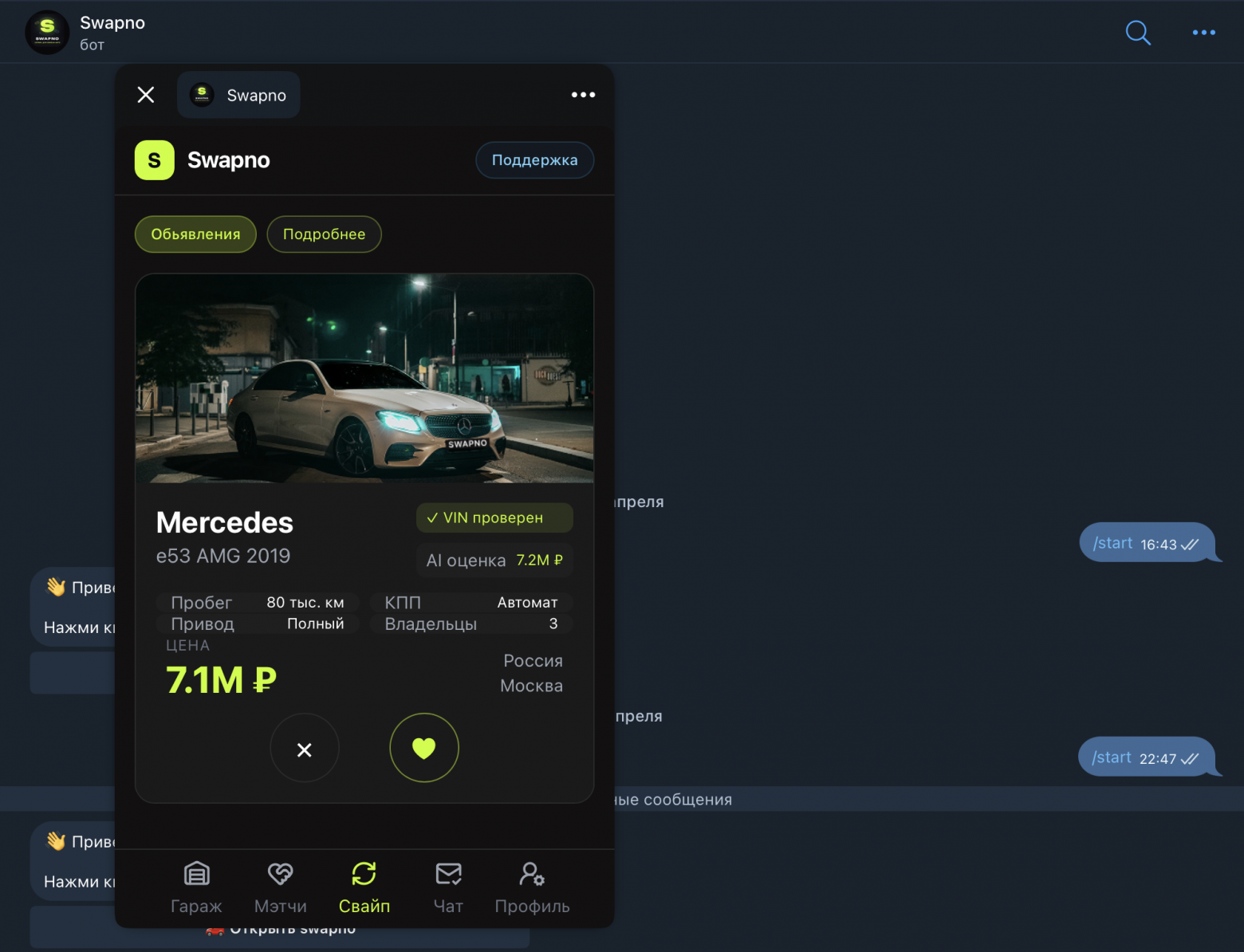Open Telegram chat options via top-right dots
The width and height of the screenshot is (1244, 952).
point(1203,33)
